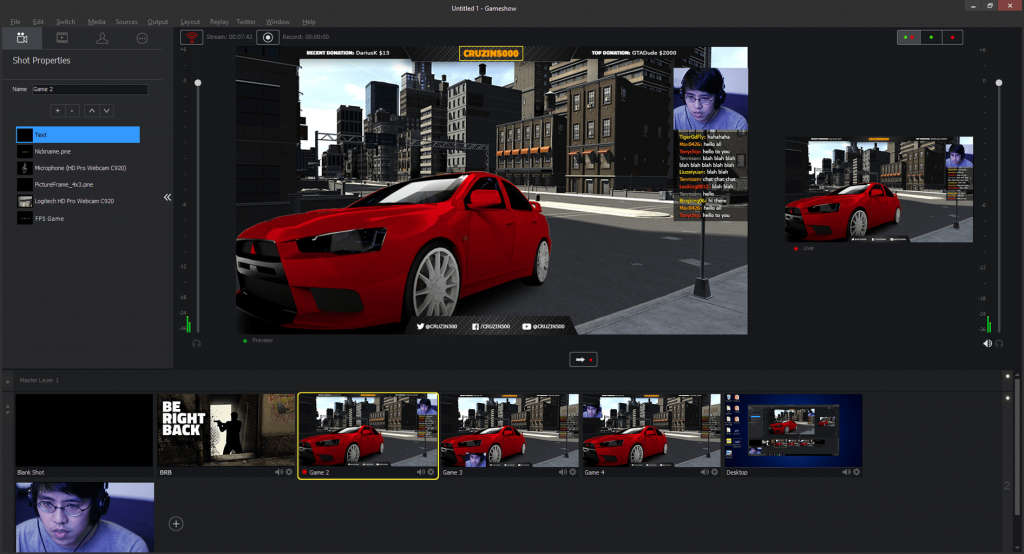Screen dimensions: 1024x554
Task: Open the Output menu
Action: click(157, 22)
